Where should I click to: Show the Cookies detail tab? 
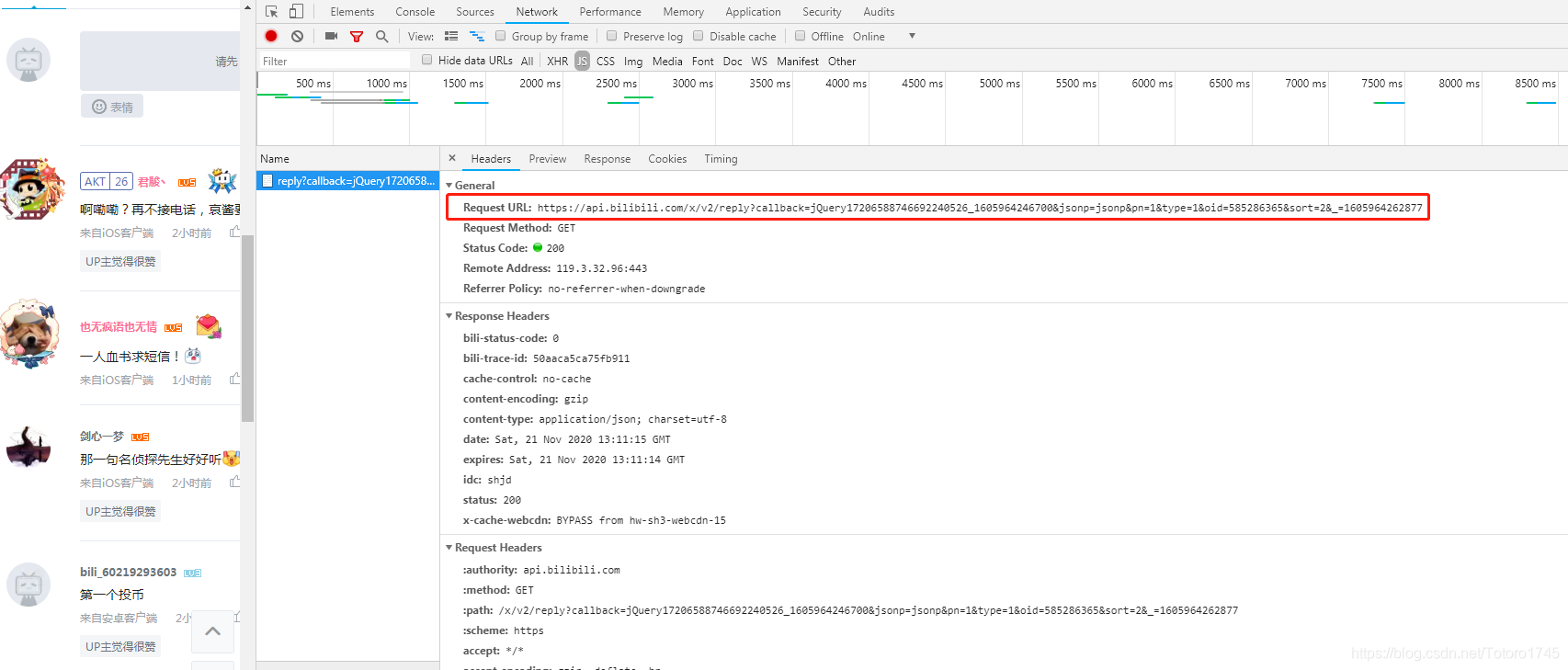(x=667, y=159)
